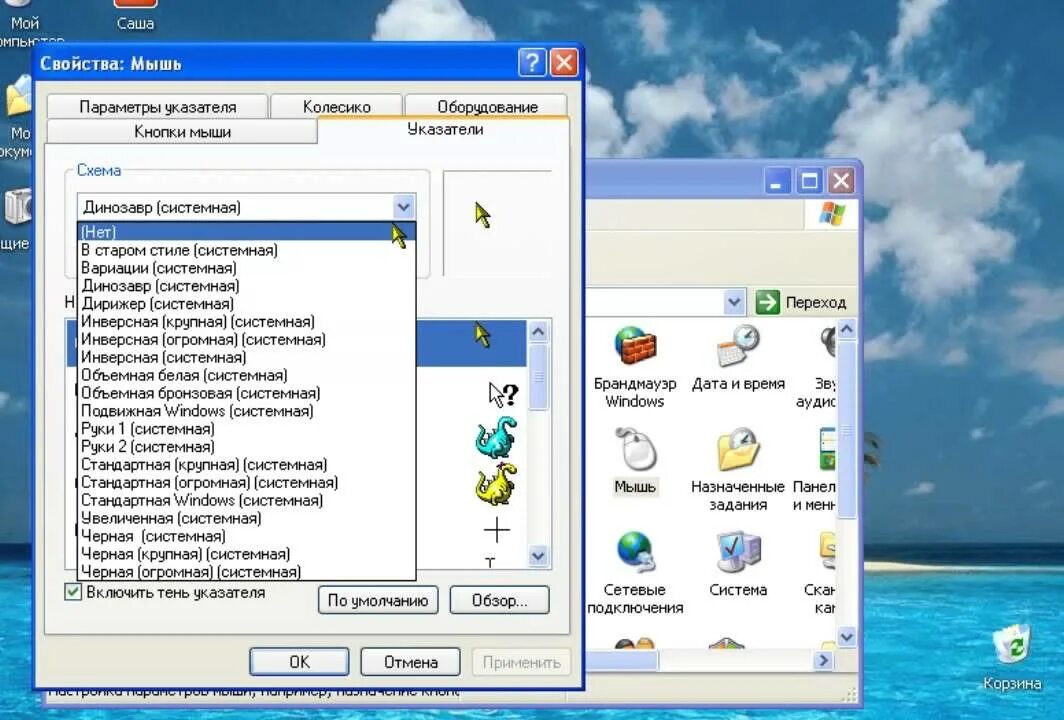Switch to Колесико tab
The image size is (1064, 720).
(337, 107)
